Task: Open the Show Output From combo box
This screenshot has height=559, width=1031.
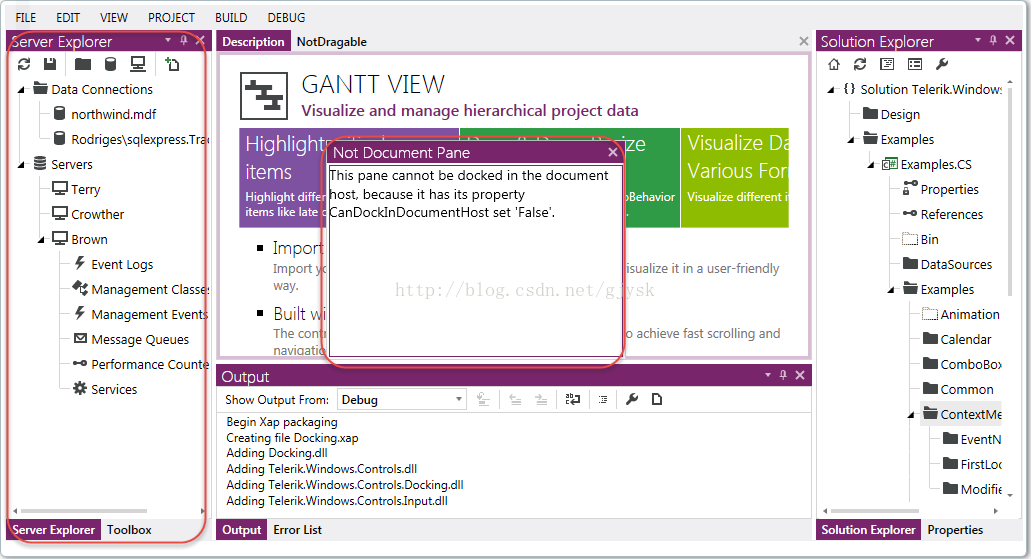Action: click(402, 400)
